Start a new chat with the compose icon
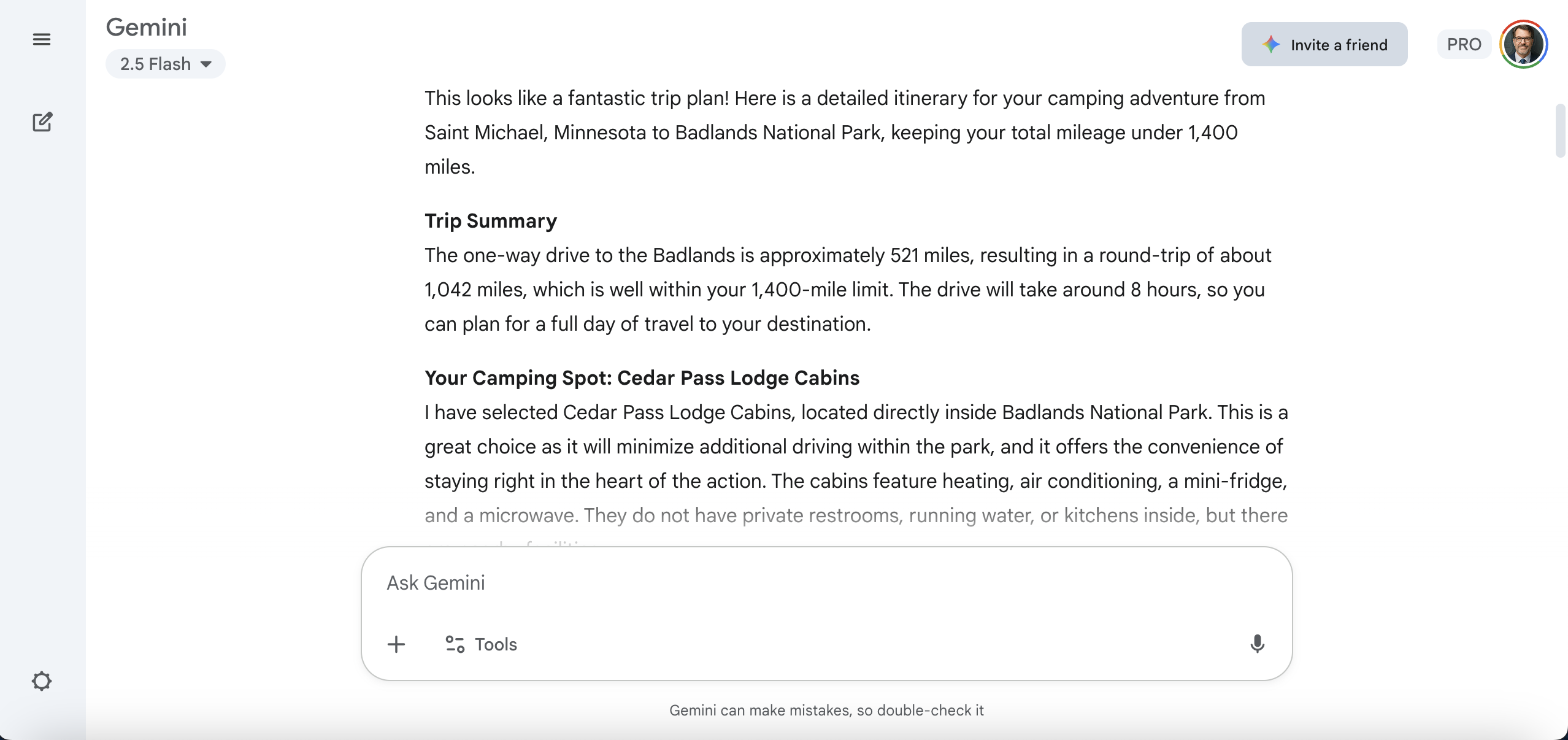The image size is (1568, 740). point(41,122)
